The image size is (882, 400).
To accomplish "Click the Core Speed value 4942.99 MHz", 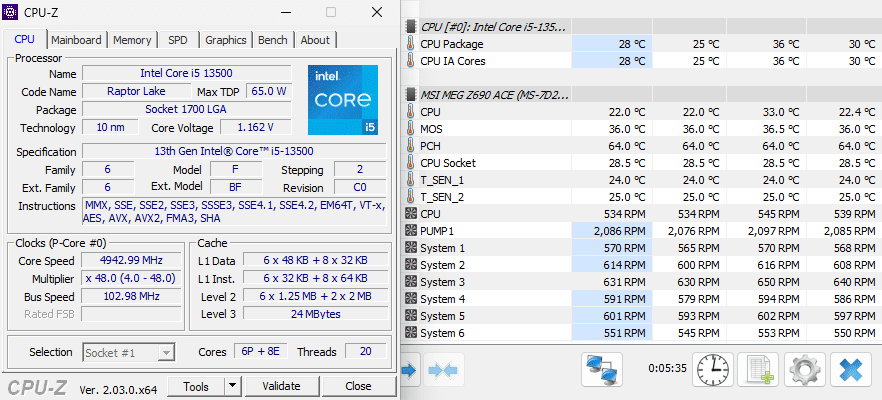I will click(x=132, y=260).
